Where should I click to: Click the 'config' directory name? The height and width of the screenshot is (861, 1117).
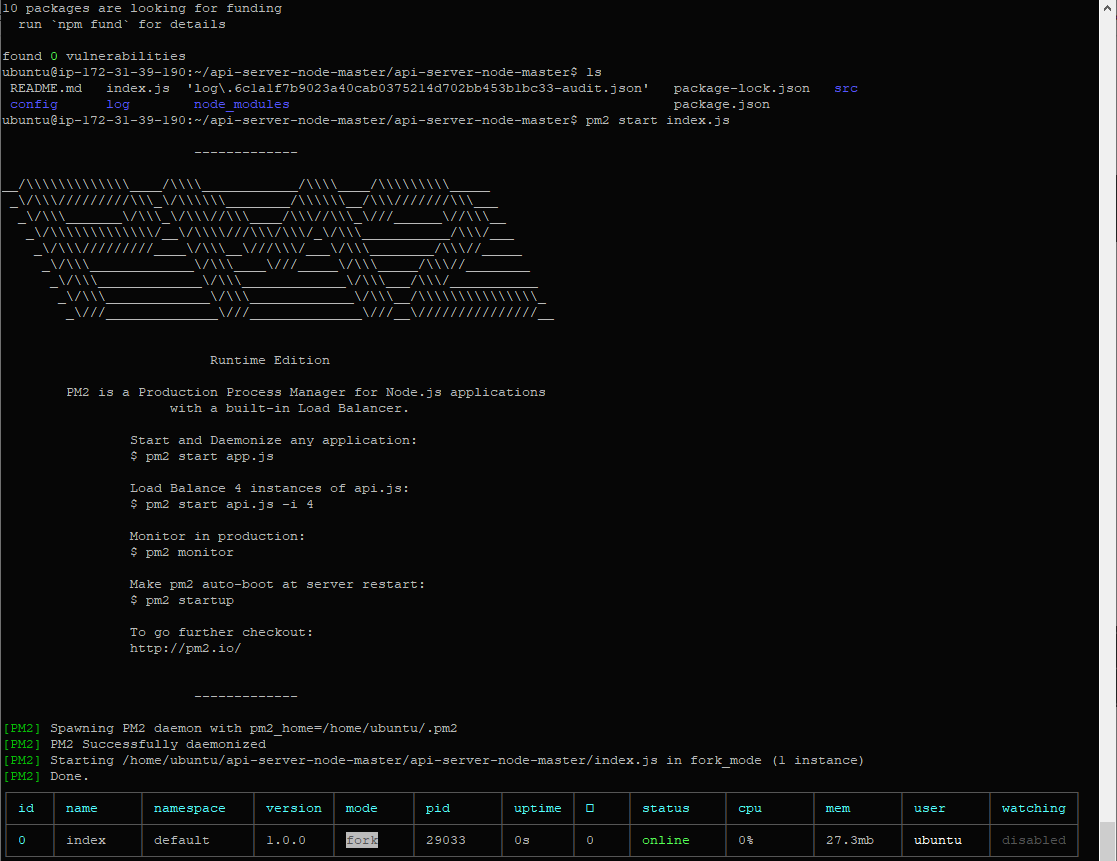point(33,104)
